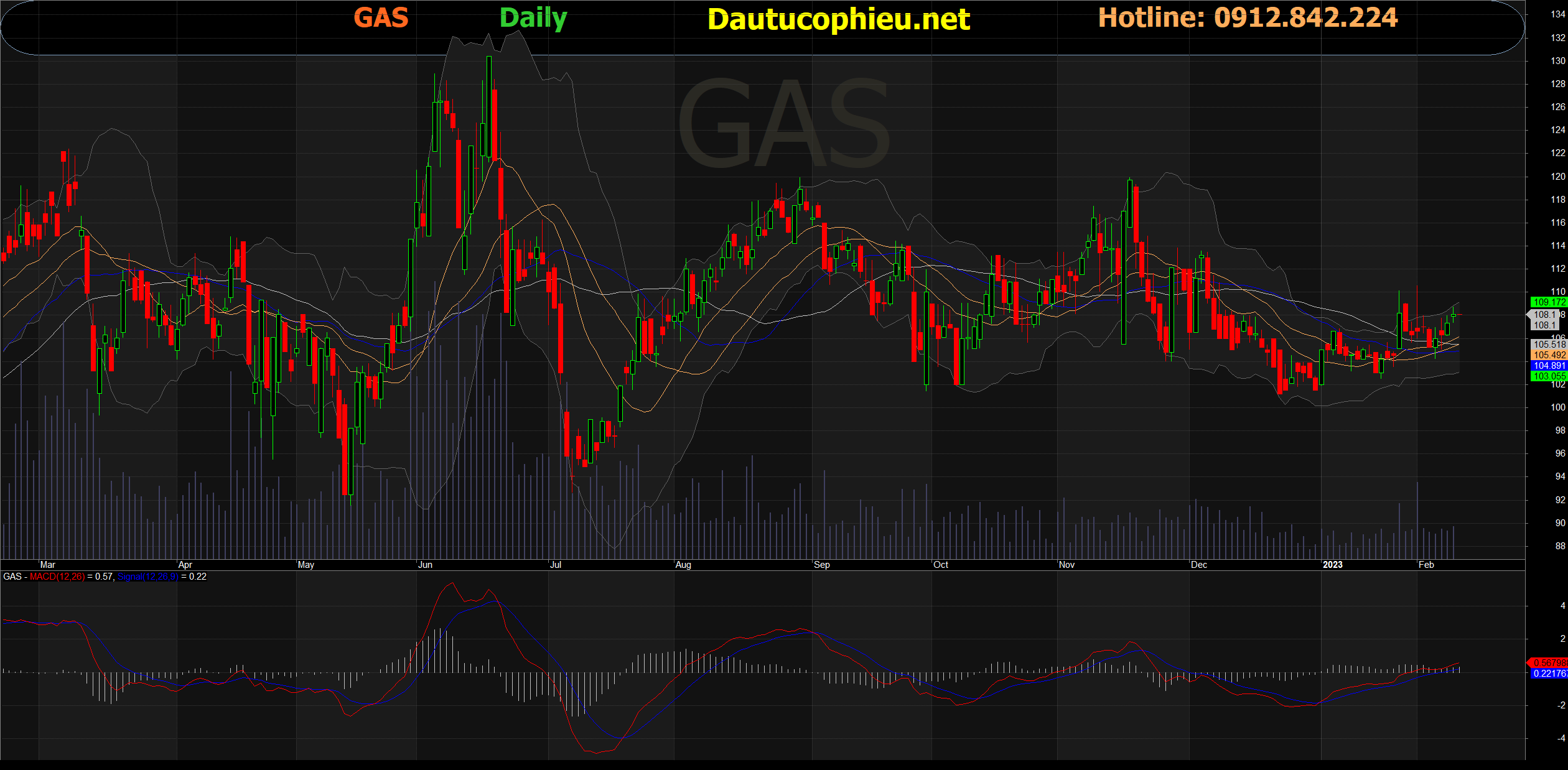Image resolution: width=1568 pixels, height=770 pixels.
Task: Click the Dec marker on date axis
Action: 1198,565
